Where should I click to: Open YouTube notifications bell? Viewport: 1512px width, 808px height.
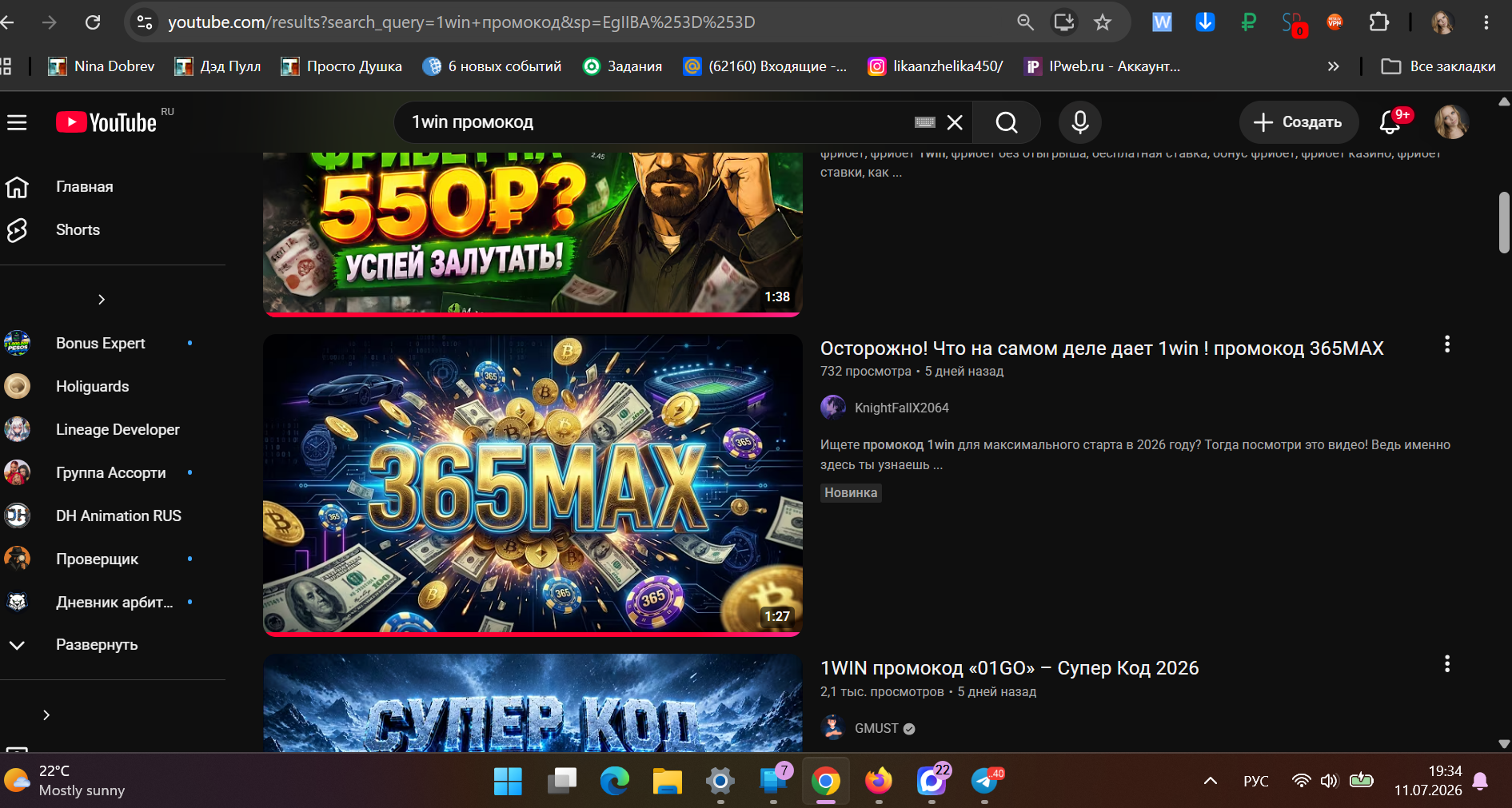pyautogui.click(x=1390, y=122)
